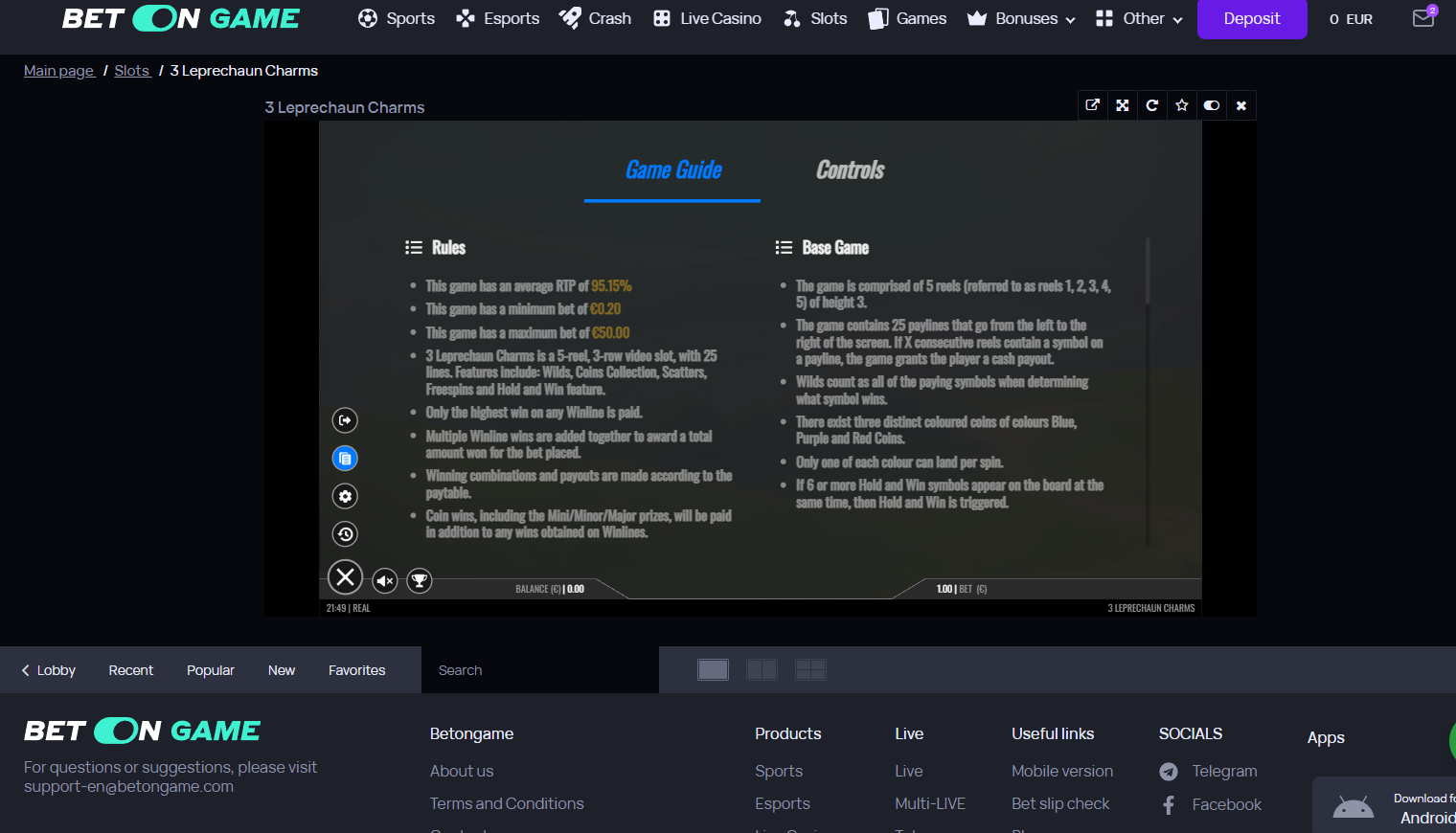Open game history clock icon
Viewport: 1456px width, 833px height.
[345, 534]
